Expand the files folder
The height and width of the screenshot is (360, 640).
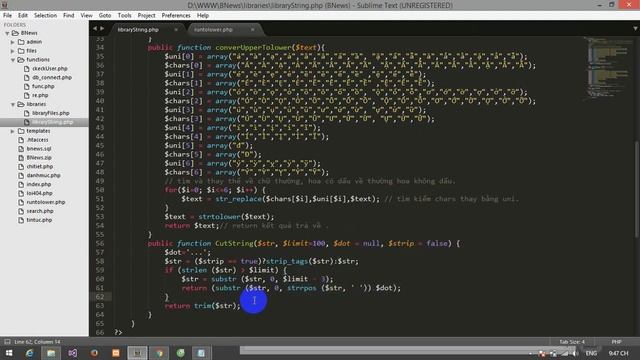(13, 51)
